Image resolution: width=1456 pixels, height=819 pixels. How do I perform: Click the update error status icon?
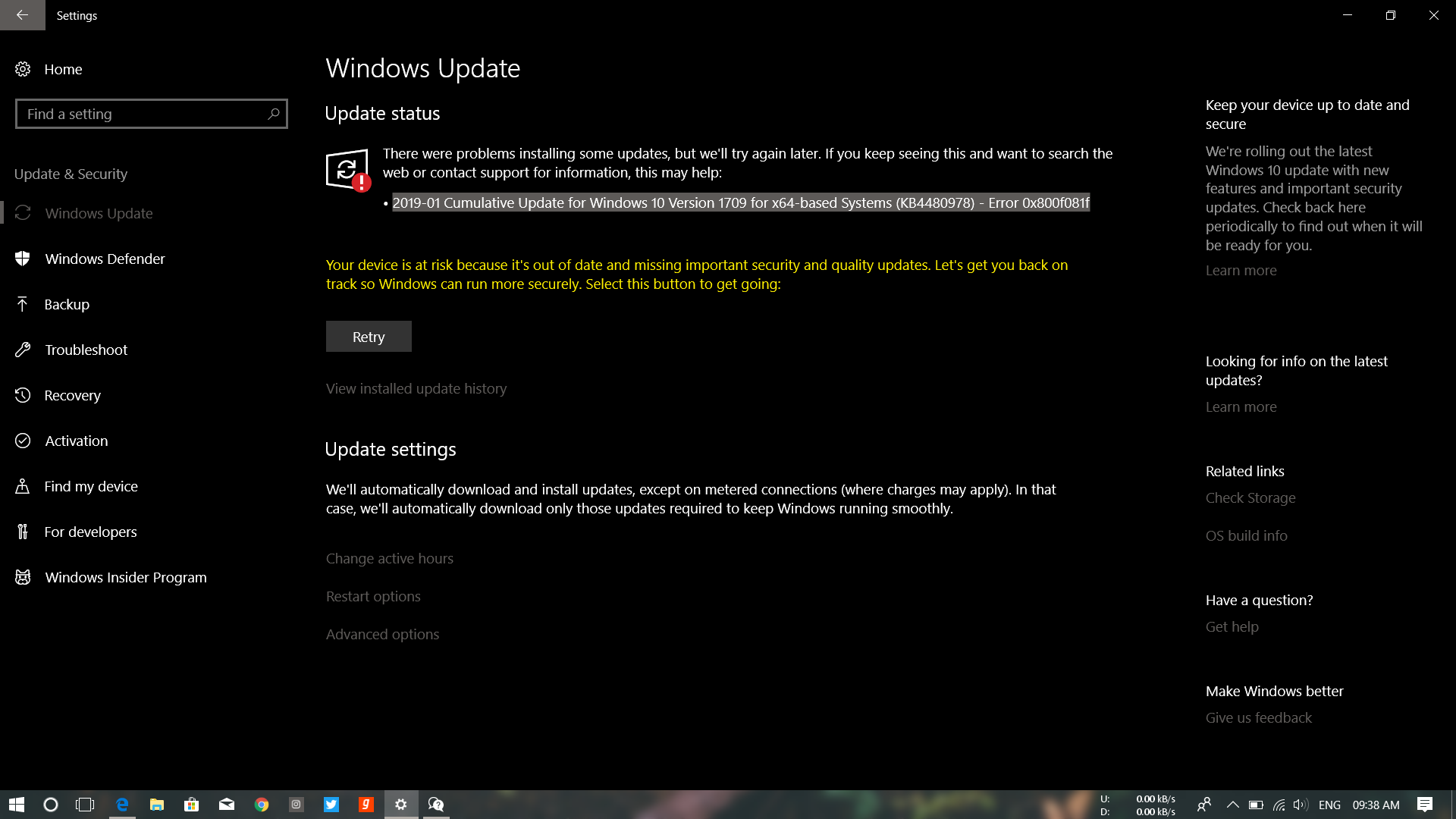coord(348,170)
